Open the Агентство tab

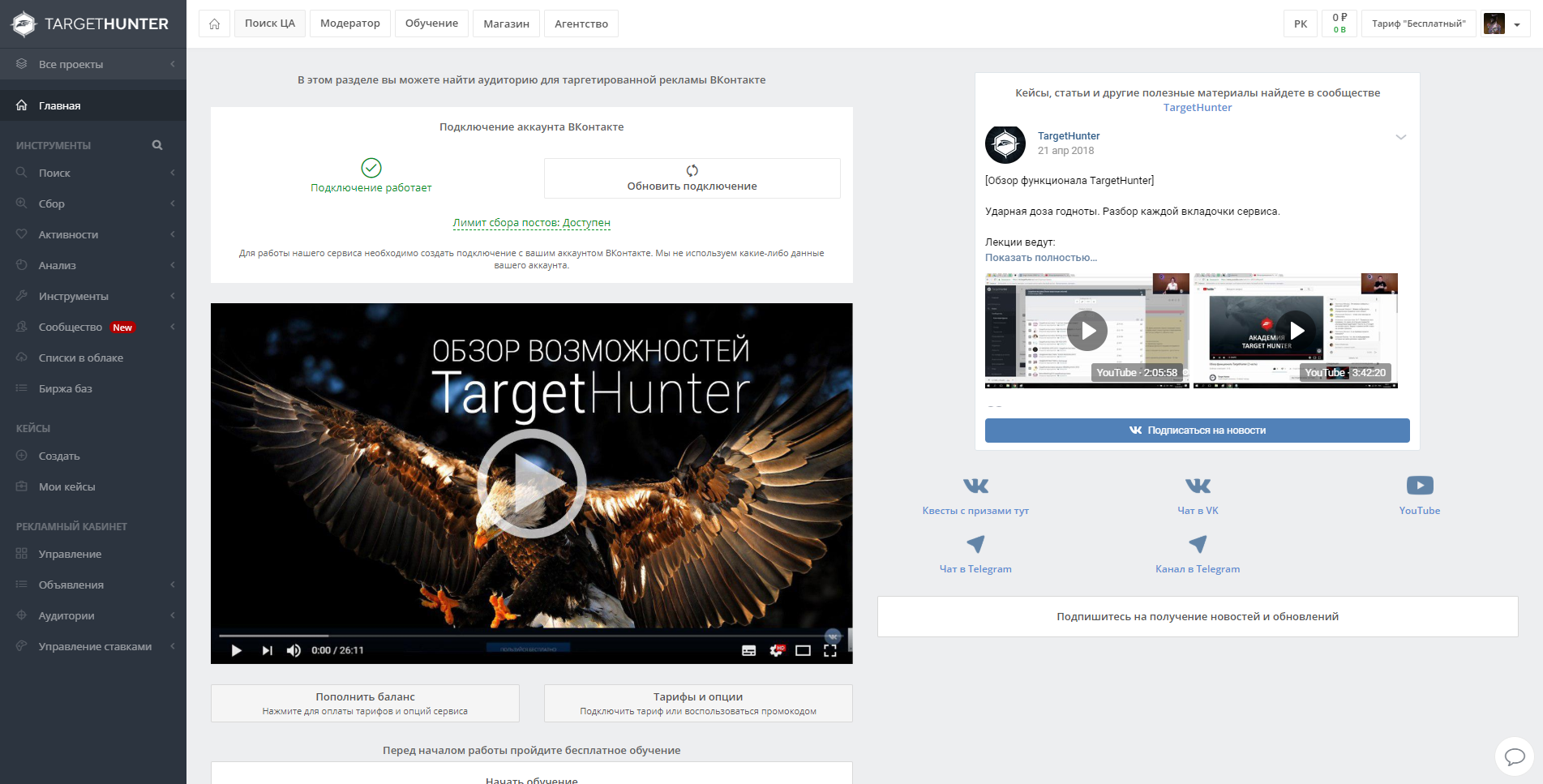coord(581,24)
